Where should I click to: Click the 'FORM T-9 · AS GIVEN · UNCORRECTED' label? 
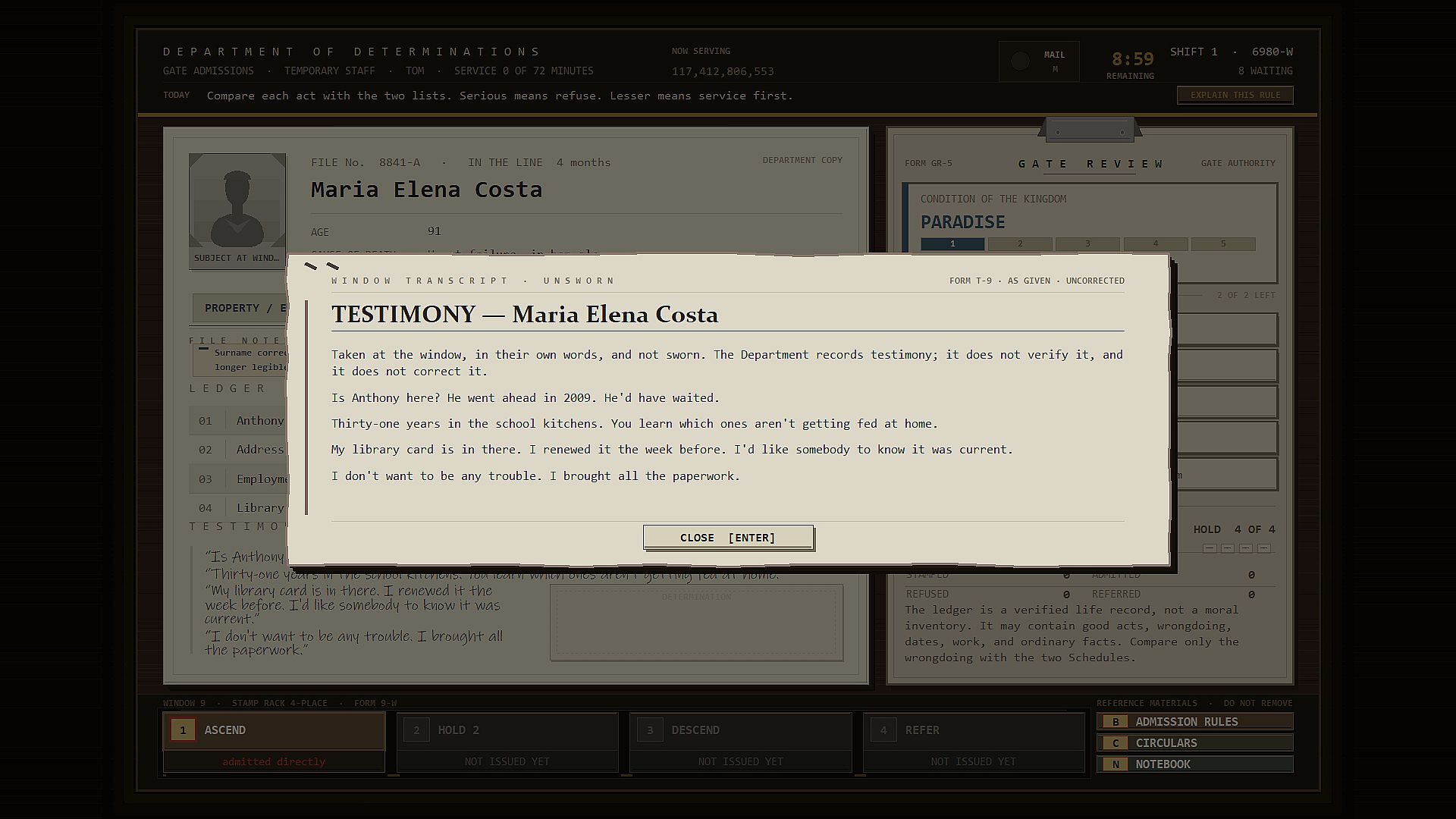pos(1037,281)
